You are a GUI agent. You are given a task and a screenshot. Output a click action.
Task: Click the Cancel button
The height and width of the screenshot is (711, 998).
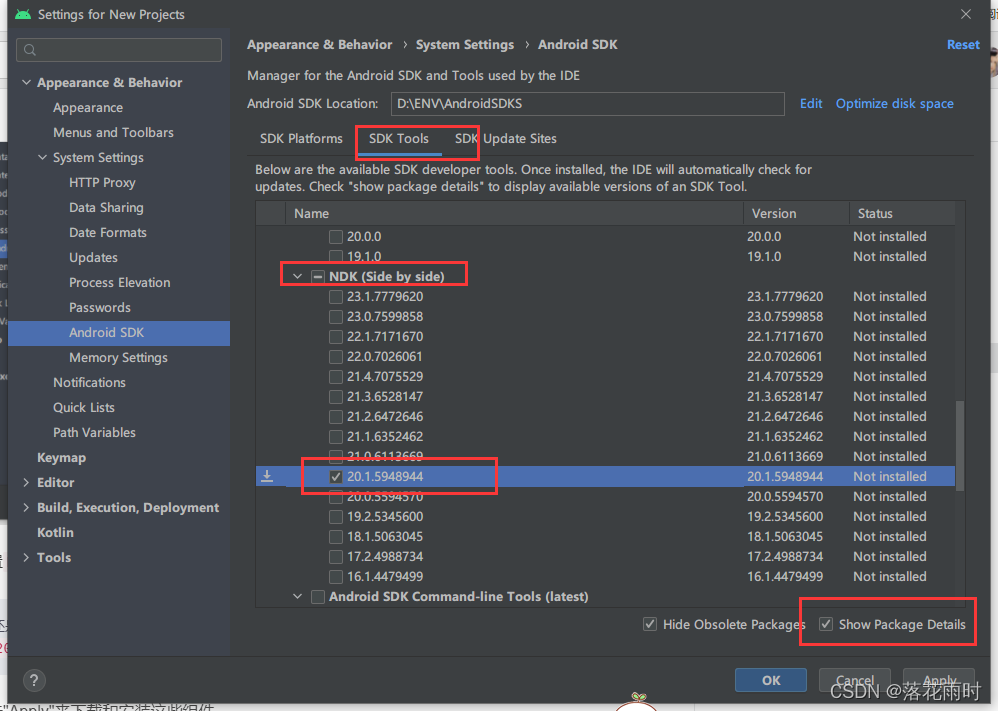click(854, 680)
